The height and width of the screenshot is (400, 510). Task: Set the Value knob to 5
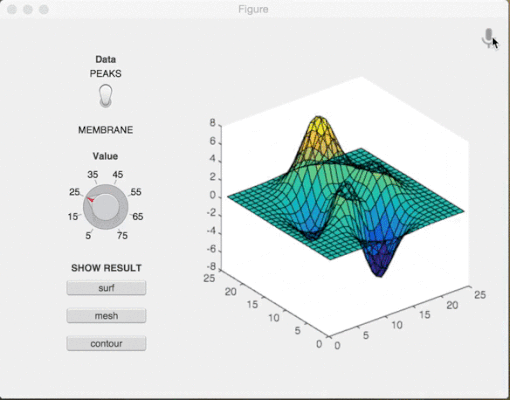tap(88, 236)
